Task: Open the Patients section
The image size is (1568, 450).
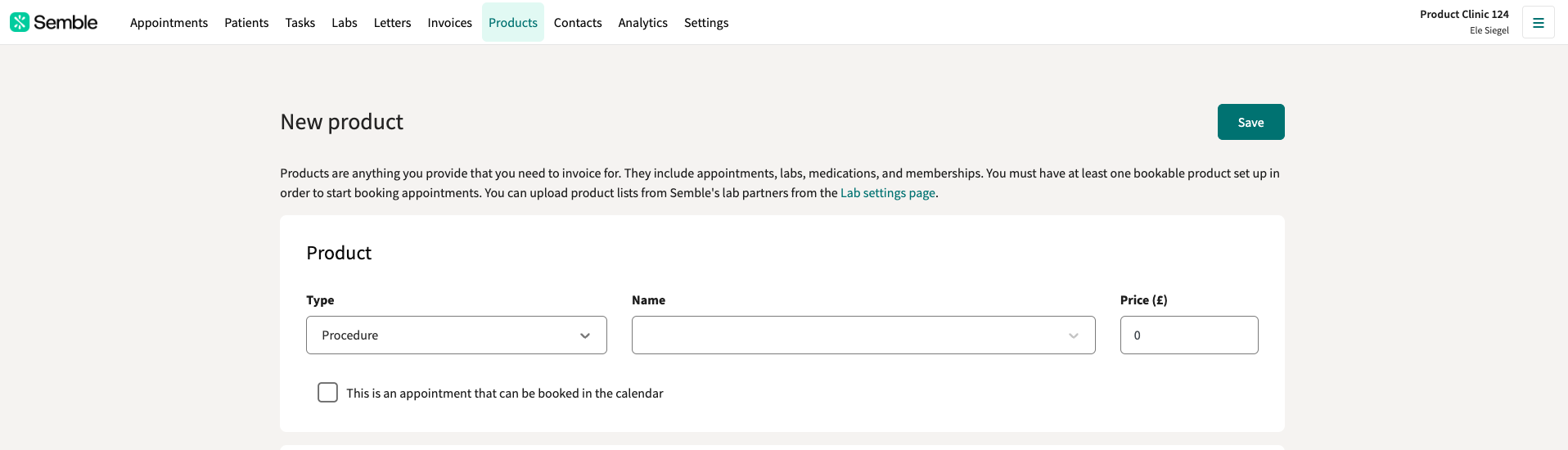Action: click(246, 22)
